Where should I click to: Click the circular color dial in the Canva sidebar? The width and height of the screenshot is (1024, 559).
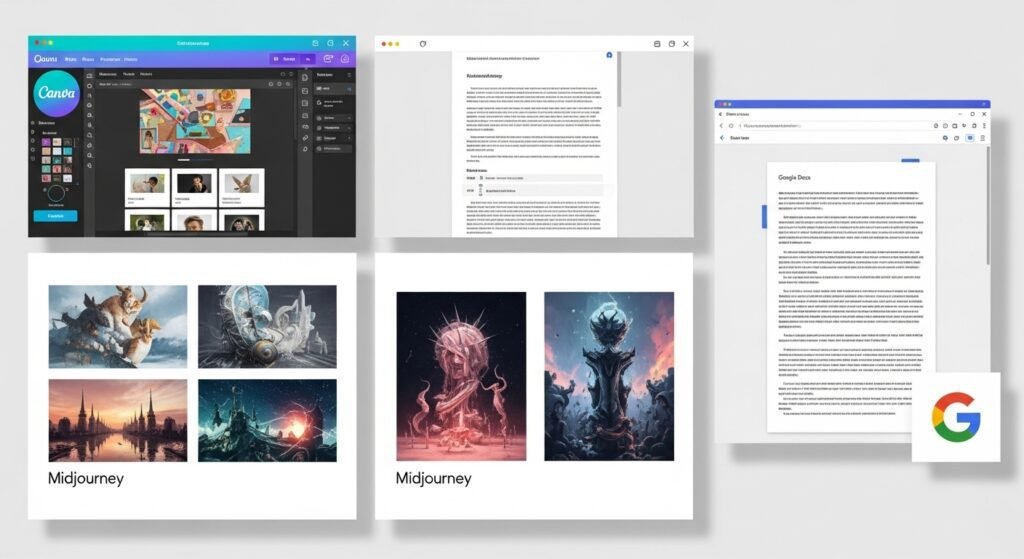pyautogui.click(x=55, y=191)
